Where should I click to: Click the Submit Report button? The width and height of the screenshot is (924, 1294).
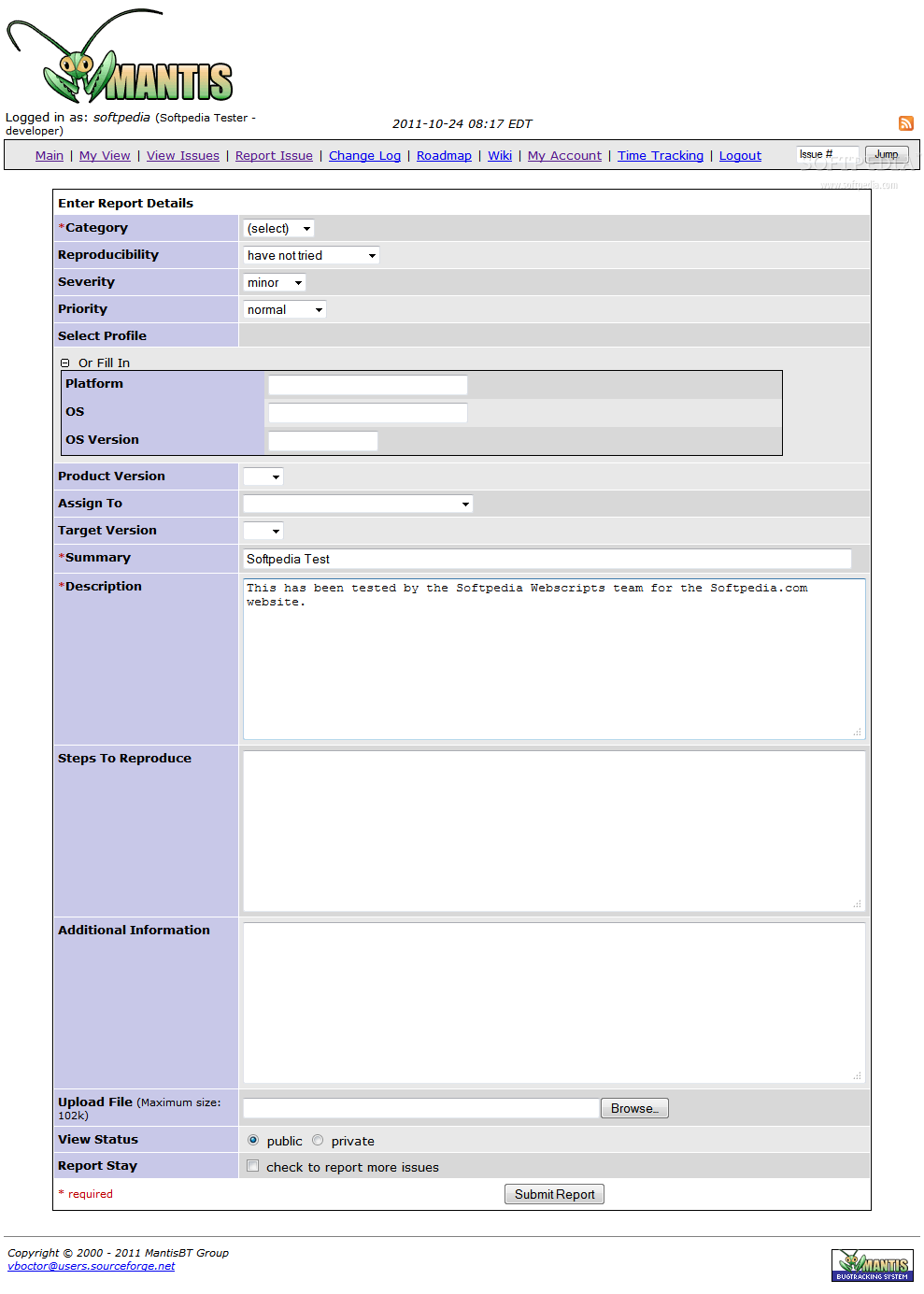coord(554,1194)
